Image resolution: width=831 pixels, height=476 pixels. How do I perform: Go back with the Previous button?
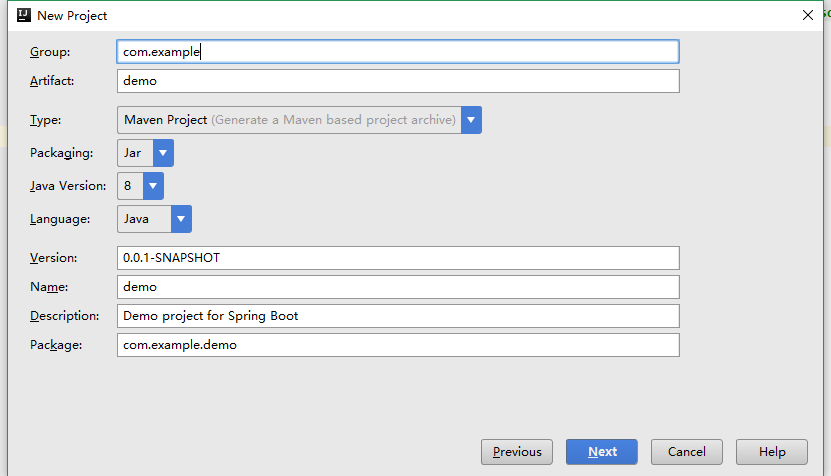coord(517,452)
